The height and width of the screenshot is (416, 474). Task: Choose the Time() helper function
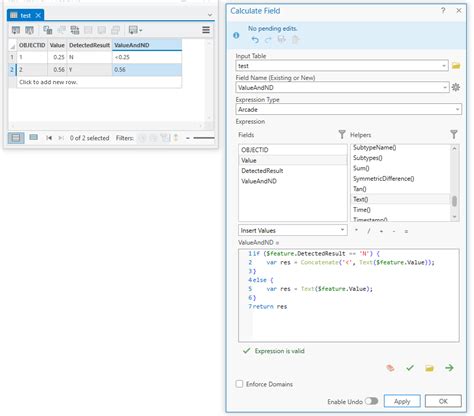pyautogui.click(x=401, y=210)
